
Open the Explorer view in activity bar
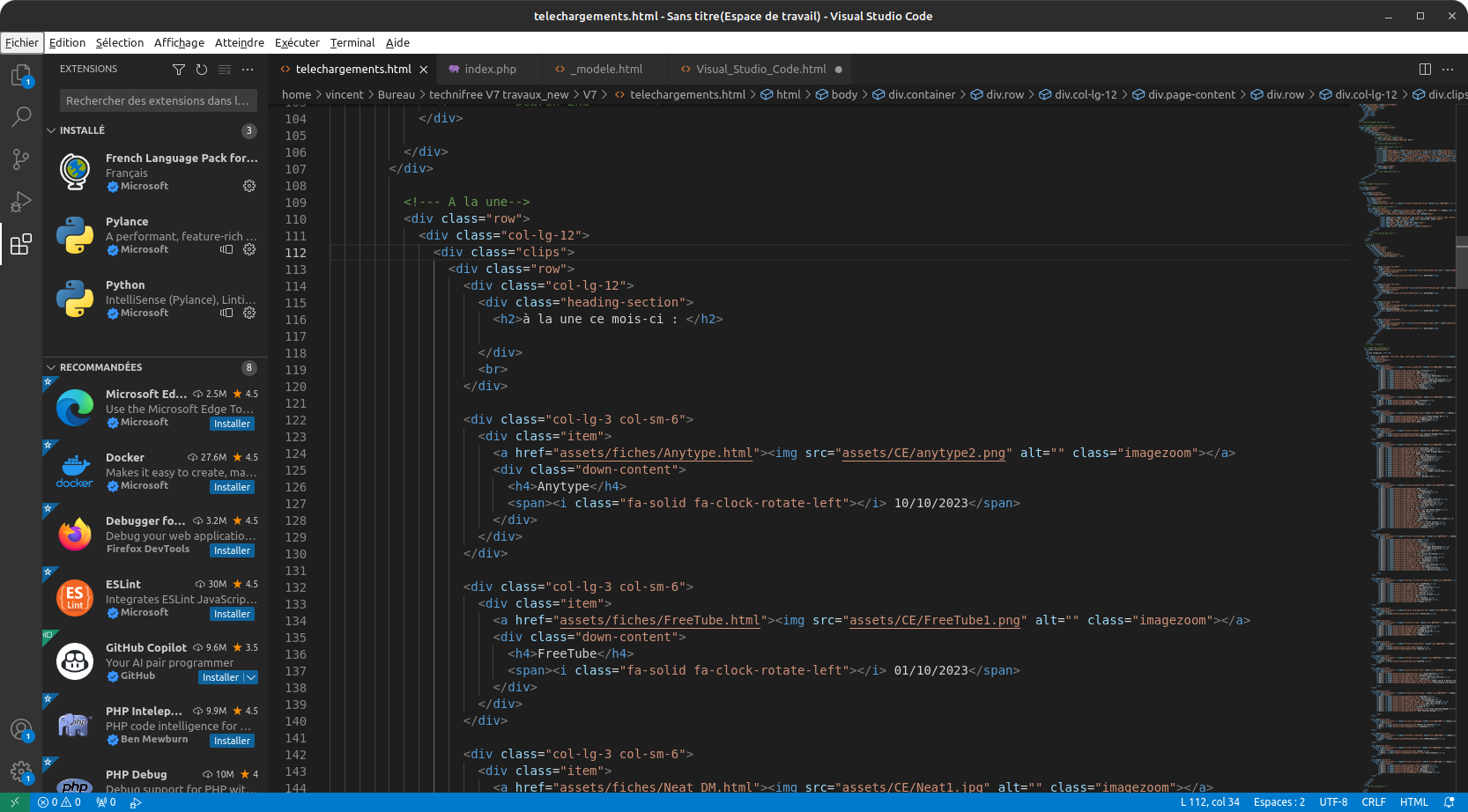click(20, 75)
